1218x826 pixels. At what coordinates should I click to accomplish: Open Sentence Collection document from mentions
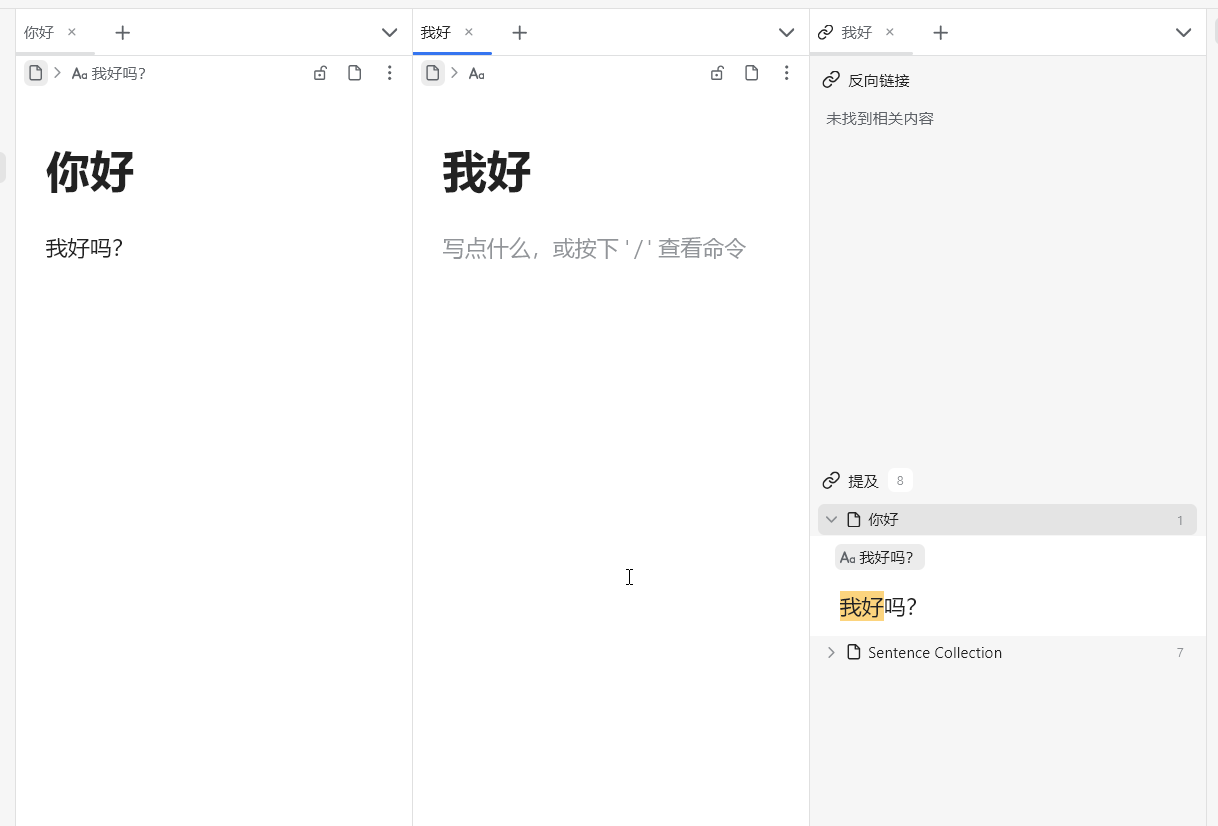pyautogui.click(x=935, y=653)
